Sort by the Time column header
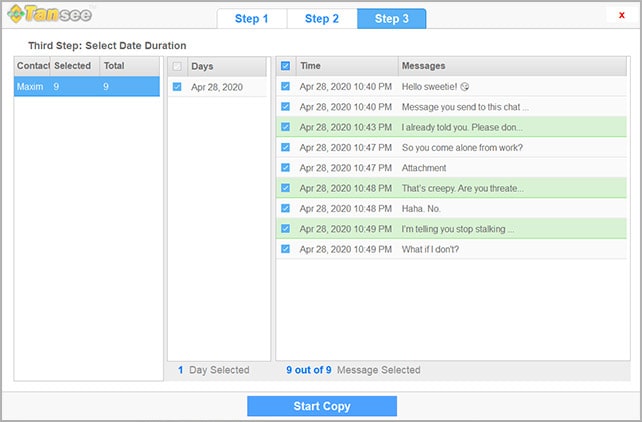Screen dimensions: 642x422 [345, 66]
